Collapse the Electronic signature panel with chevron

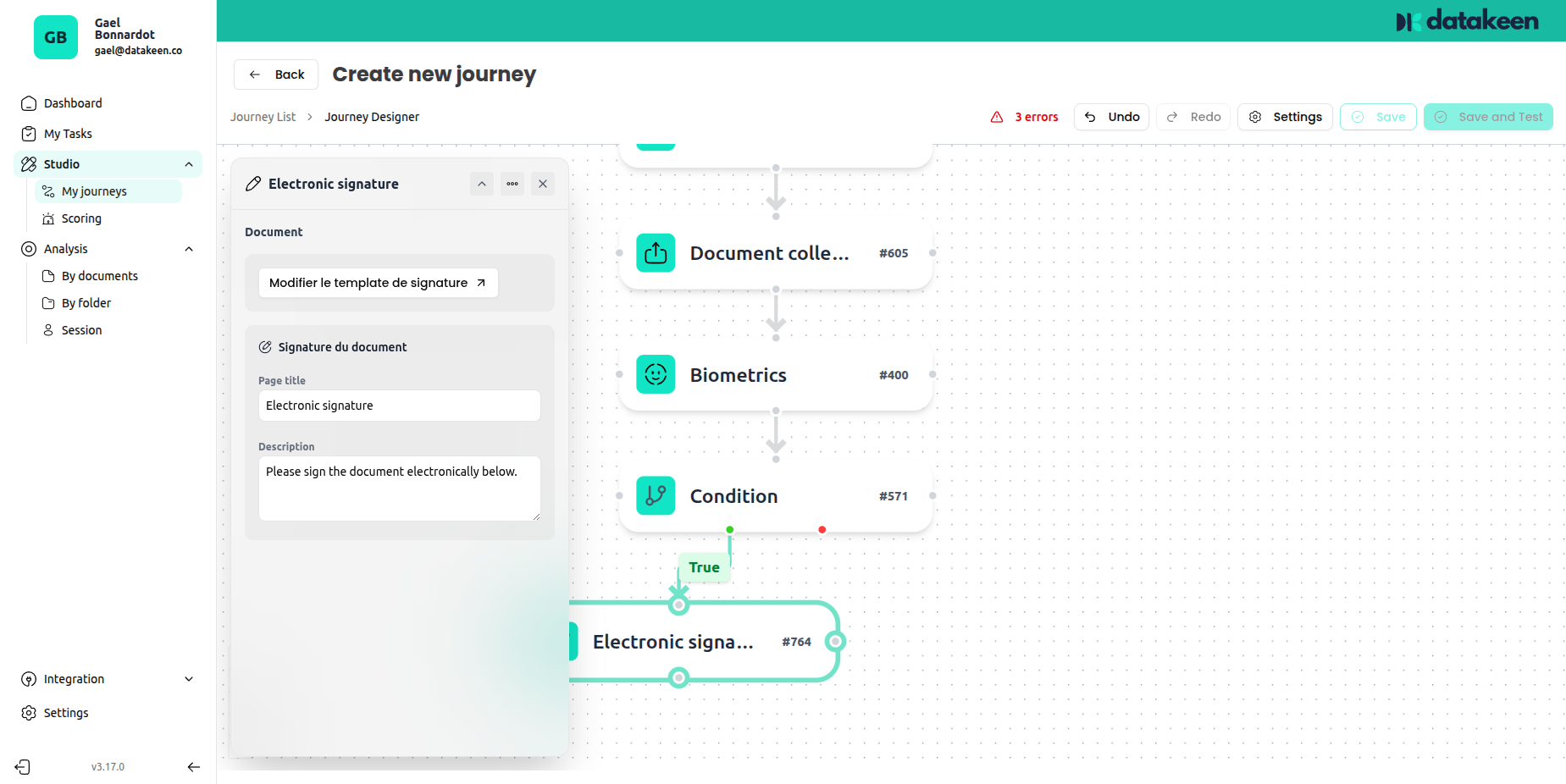click(x=482, y=184)
